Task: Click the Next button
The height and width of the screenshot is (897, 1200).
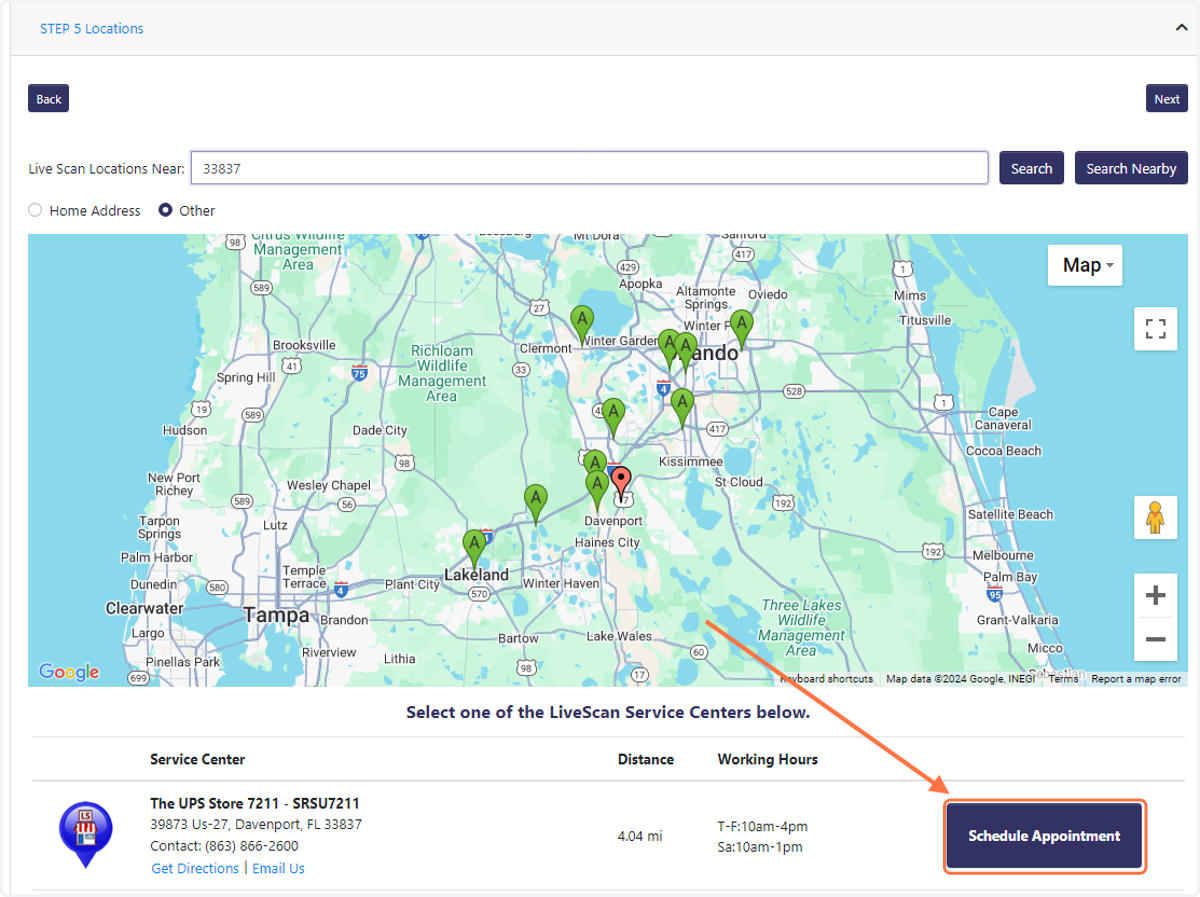Action: pos(1167,98)
